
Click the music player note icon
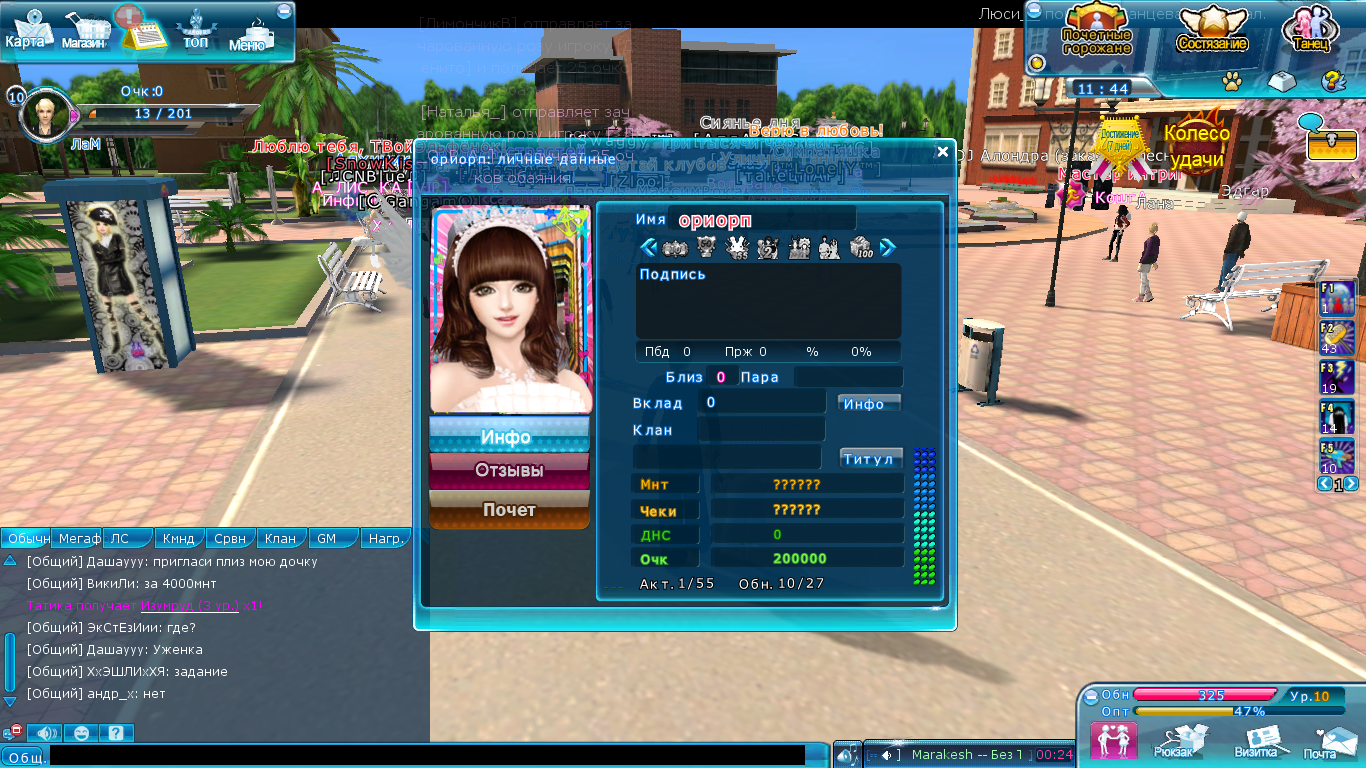coord(846,755)
